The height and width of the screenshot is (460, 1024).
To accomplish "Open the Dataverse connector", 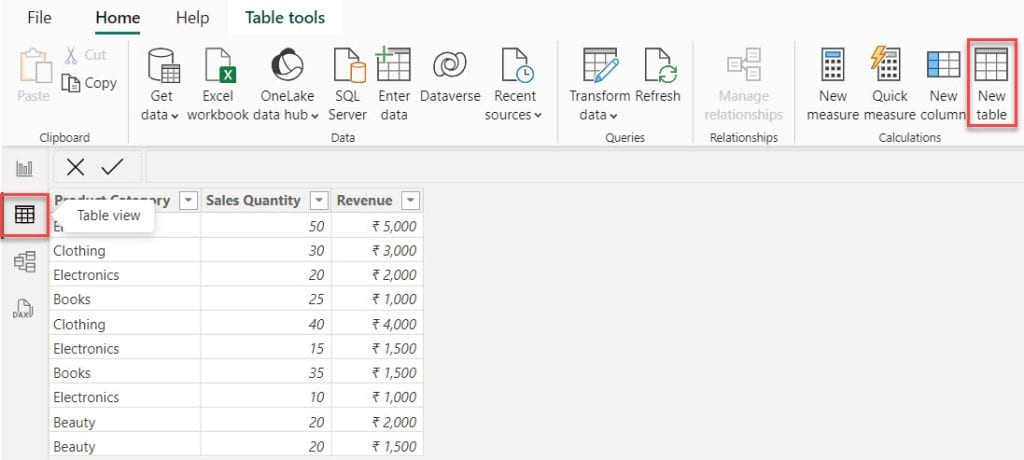I will [450, 76].
